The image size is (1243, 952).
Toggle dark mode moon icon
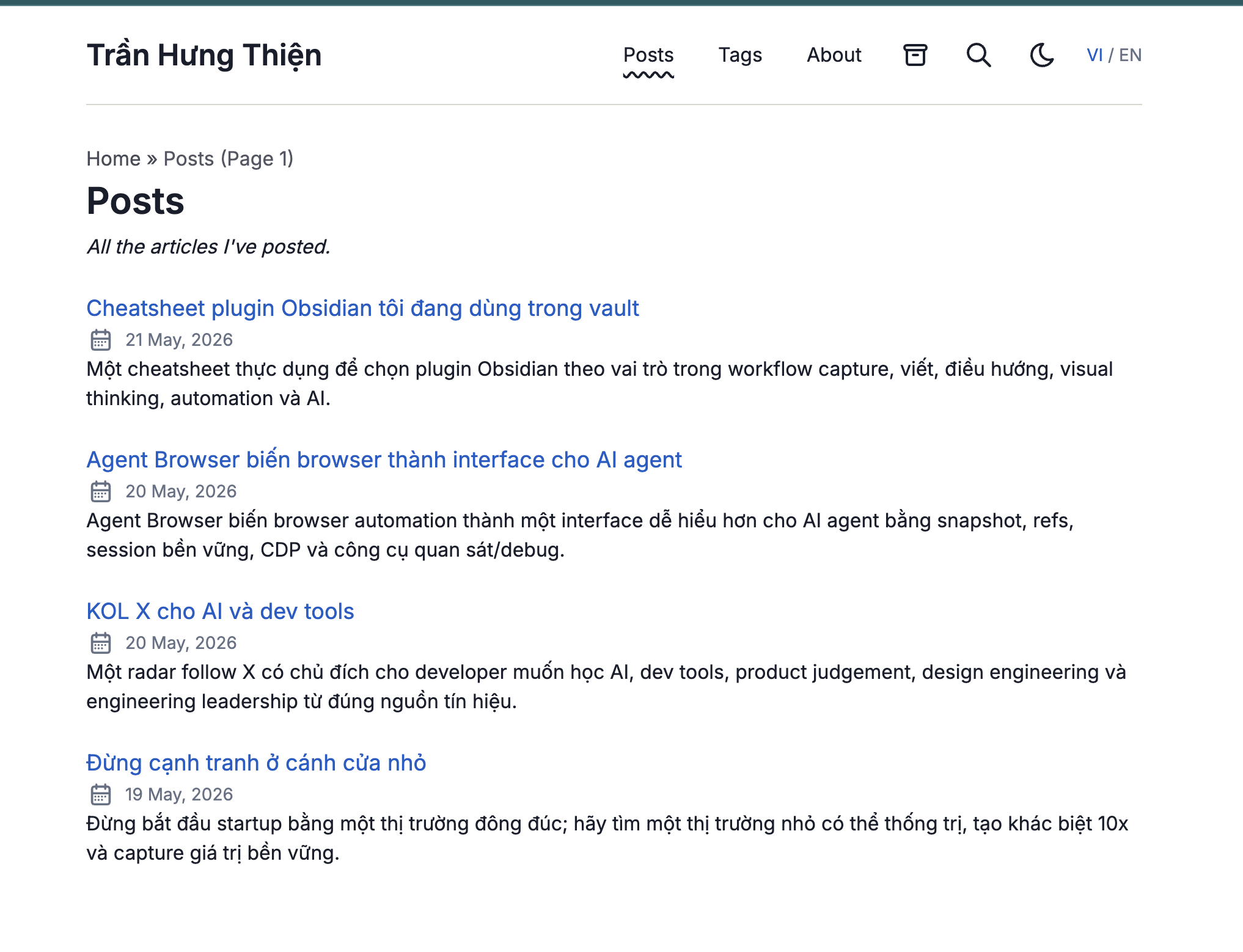tap(1042, 55)
